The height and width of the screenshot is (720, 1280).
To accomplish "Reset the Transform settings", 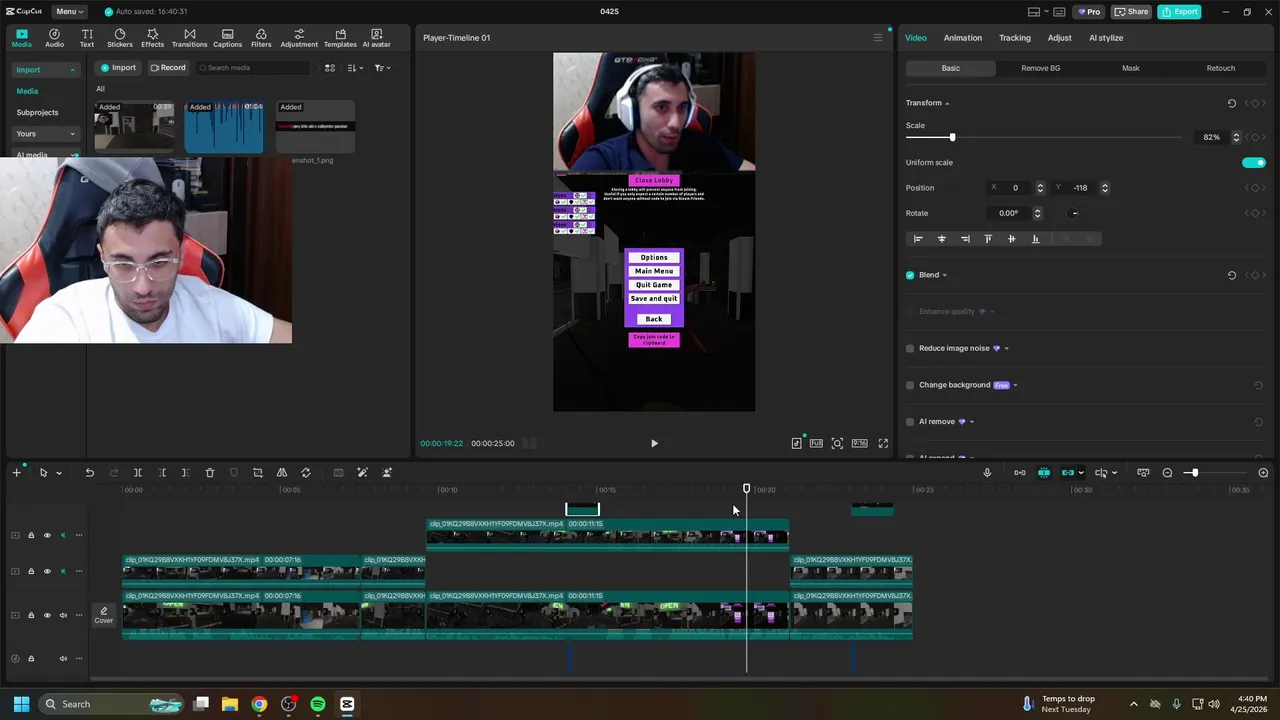I will click(x=1232, y=103).
